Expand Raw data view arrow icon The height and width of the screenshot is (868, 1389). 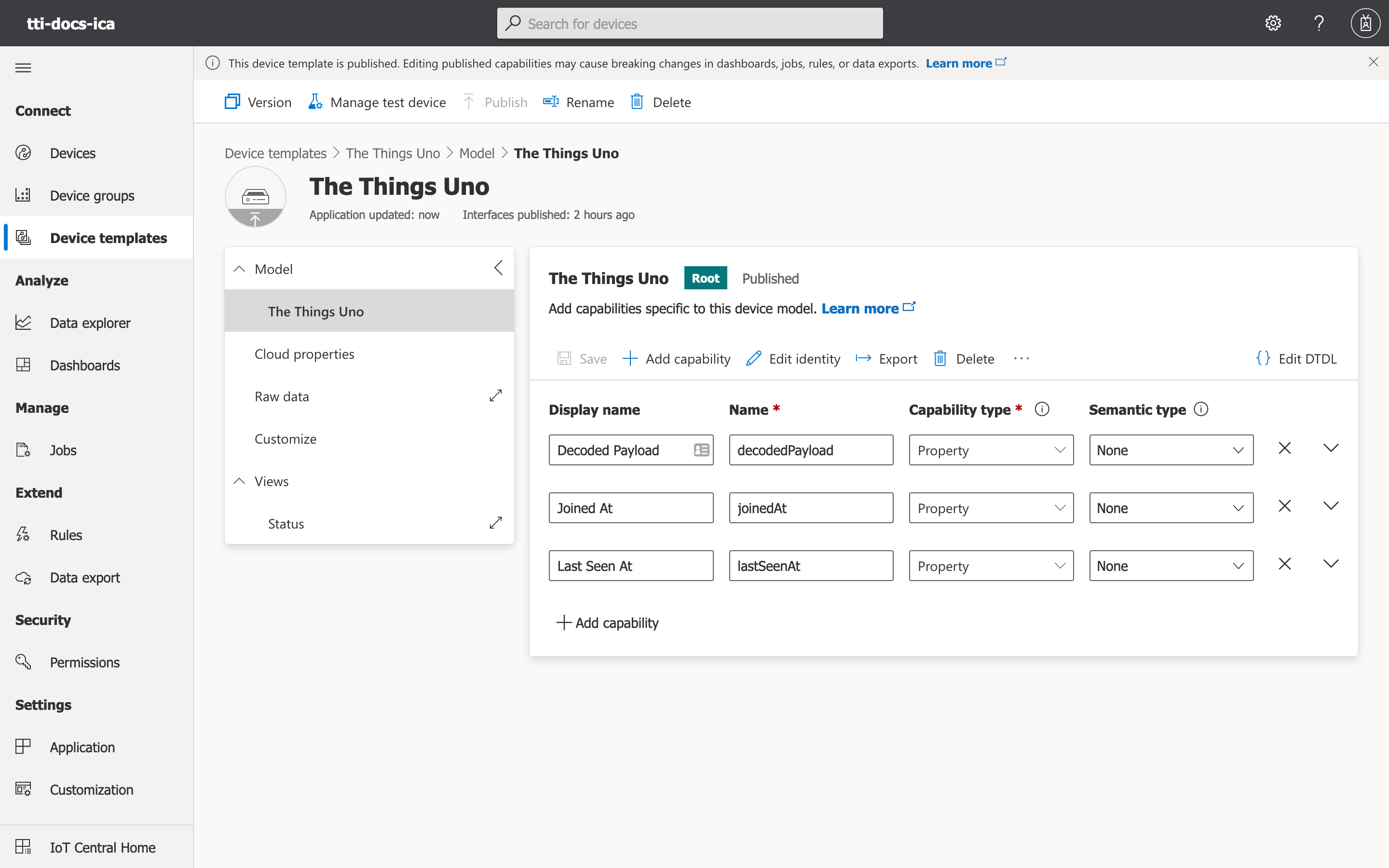(495, 396)
